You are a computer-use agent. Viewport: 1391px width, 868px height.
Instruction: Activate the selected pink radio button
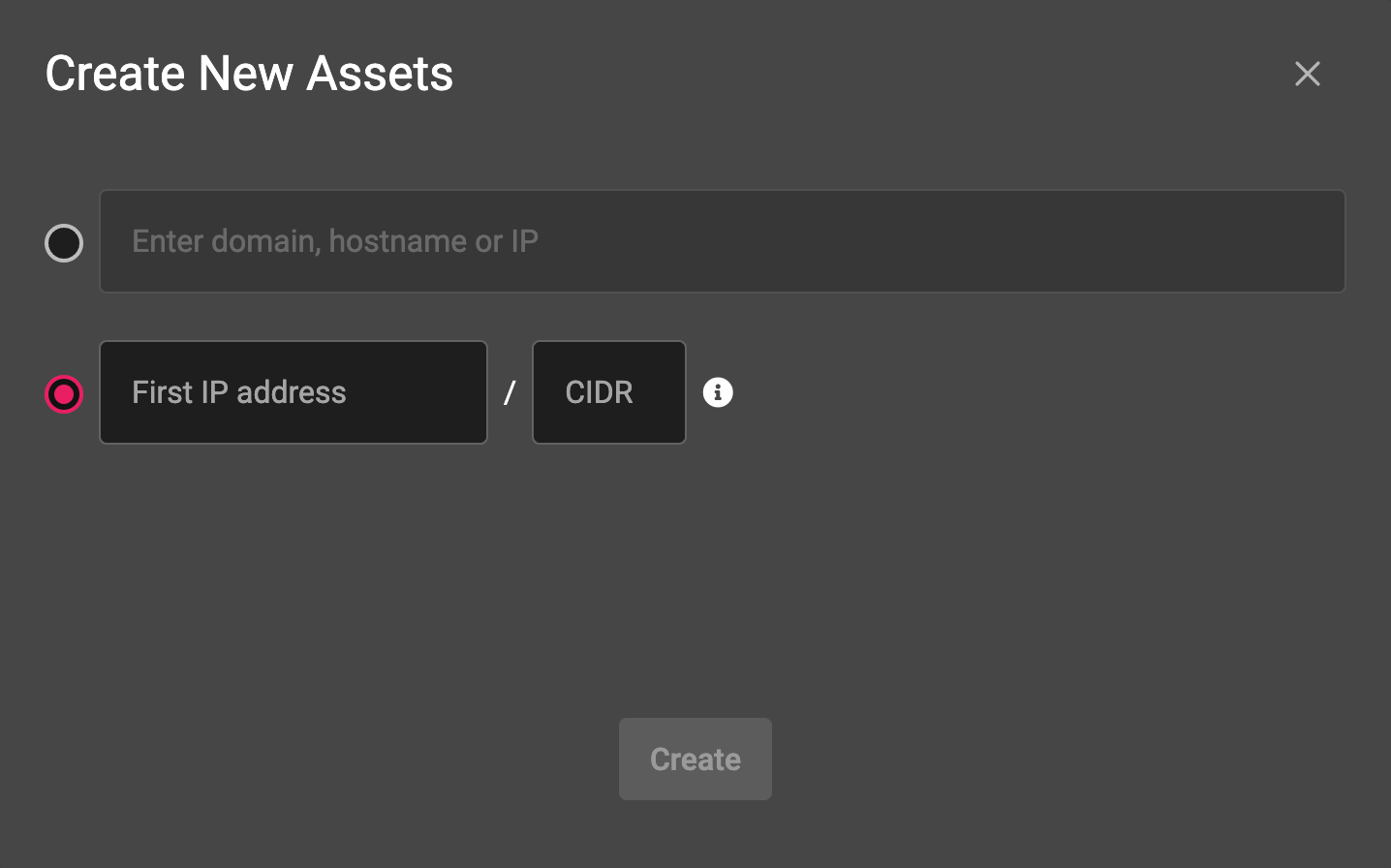coord(63,393)
